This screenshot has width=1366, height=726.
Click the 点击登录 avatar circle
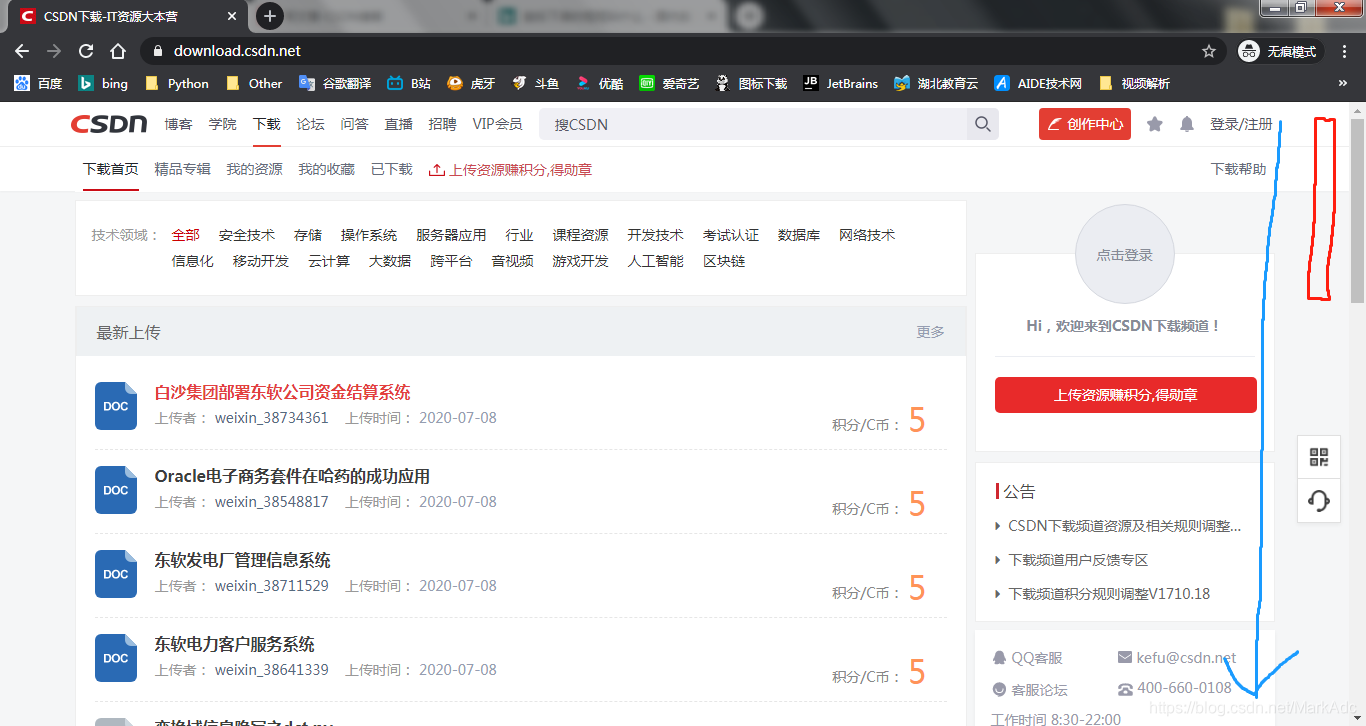click(1125, 255)
